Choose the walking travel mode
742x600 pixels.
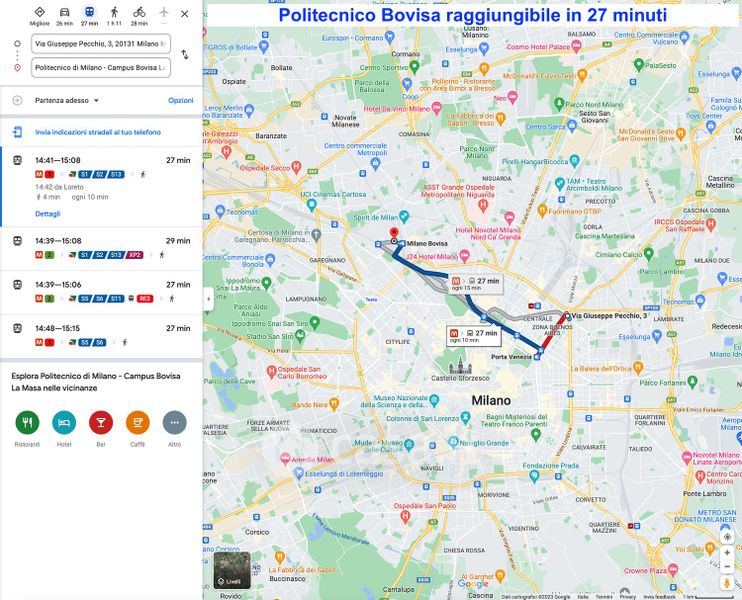click(x=114, y=13)
